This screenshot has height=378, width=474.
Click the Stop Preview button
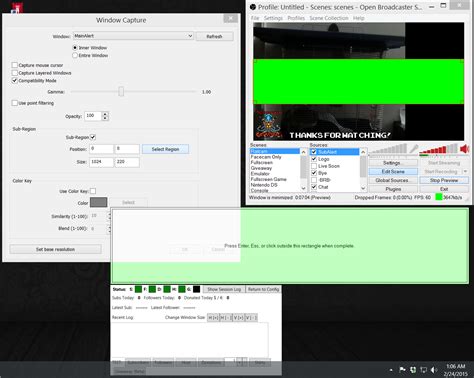click(444, 180)
